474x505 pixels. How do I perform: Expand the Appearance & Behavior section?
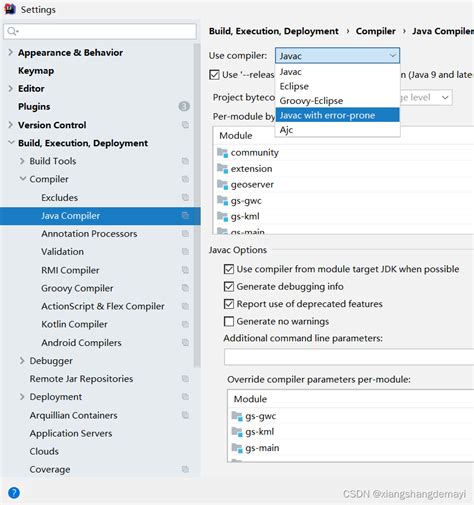[x=11, y=52]
